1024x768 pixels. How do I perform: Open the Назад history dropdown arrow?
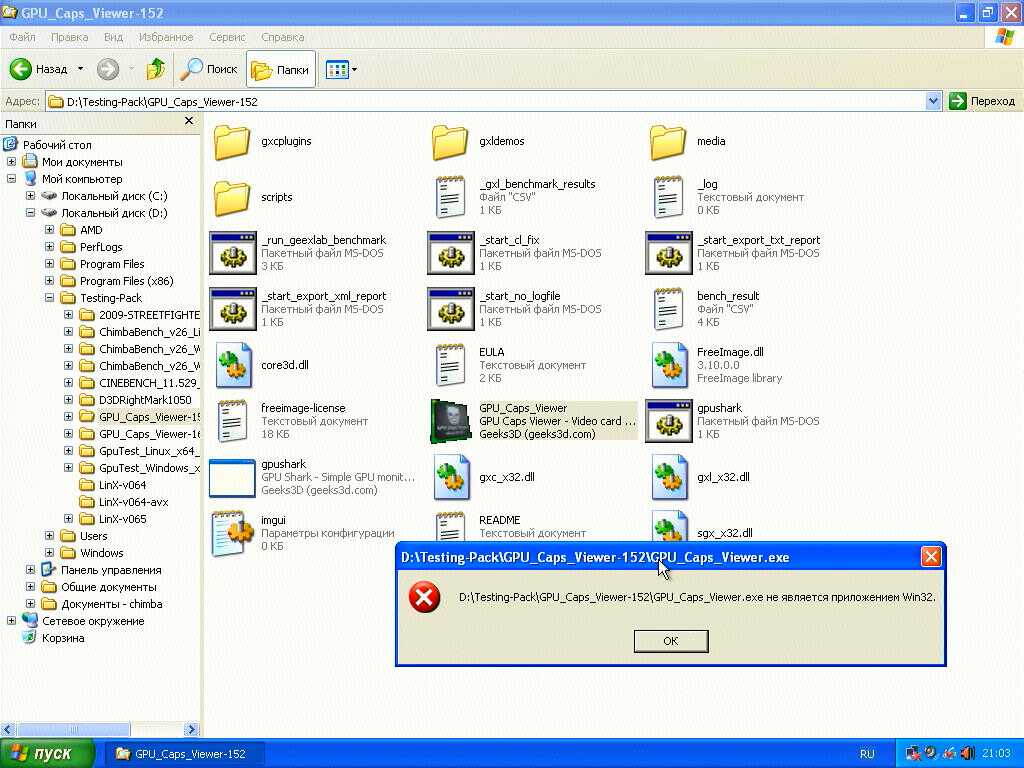pos(80,69)
